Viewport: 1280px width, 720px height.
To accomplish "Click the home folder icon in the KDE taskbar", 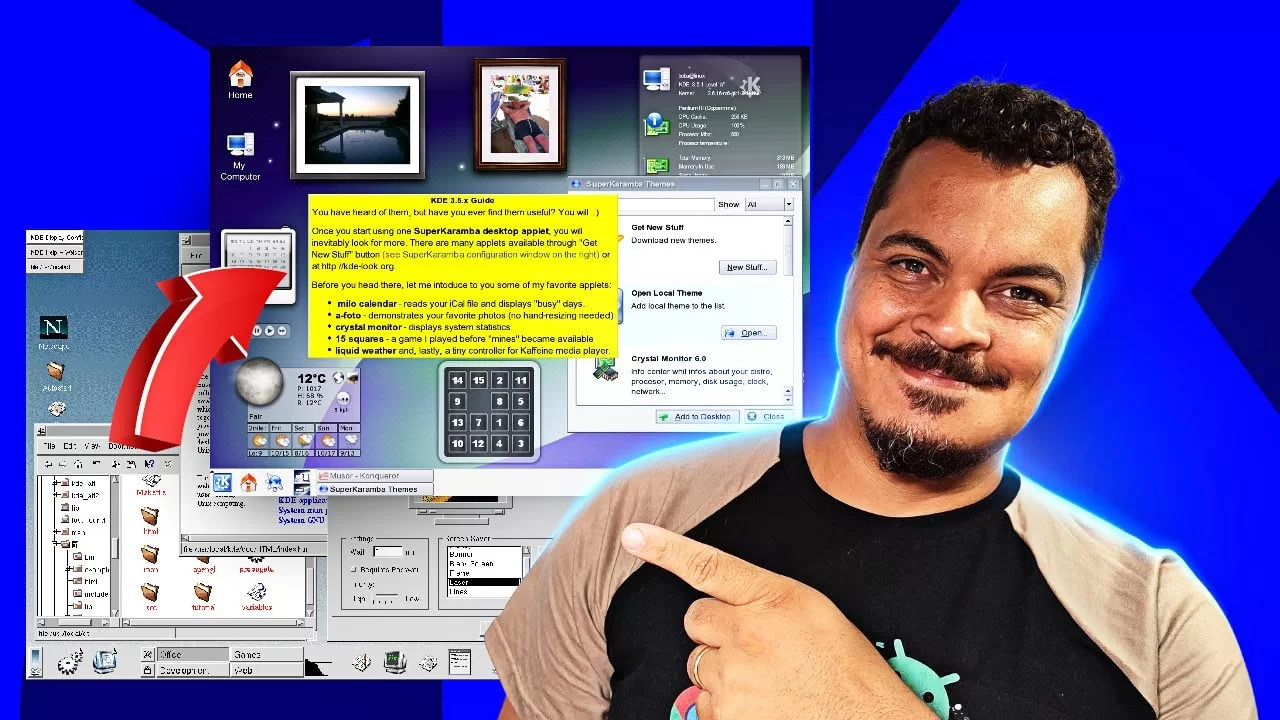I will [248, 483].
